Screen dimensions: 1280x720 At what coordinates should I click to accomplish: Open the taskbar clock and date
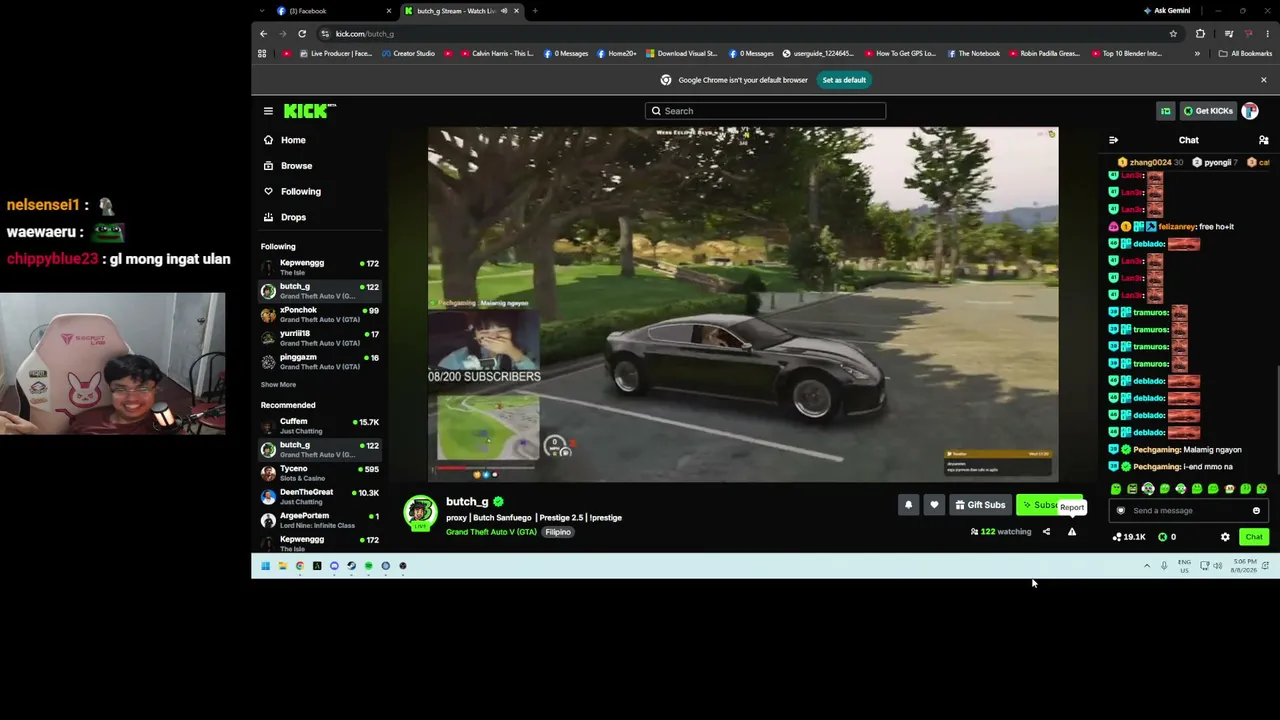click(1244, 566)
